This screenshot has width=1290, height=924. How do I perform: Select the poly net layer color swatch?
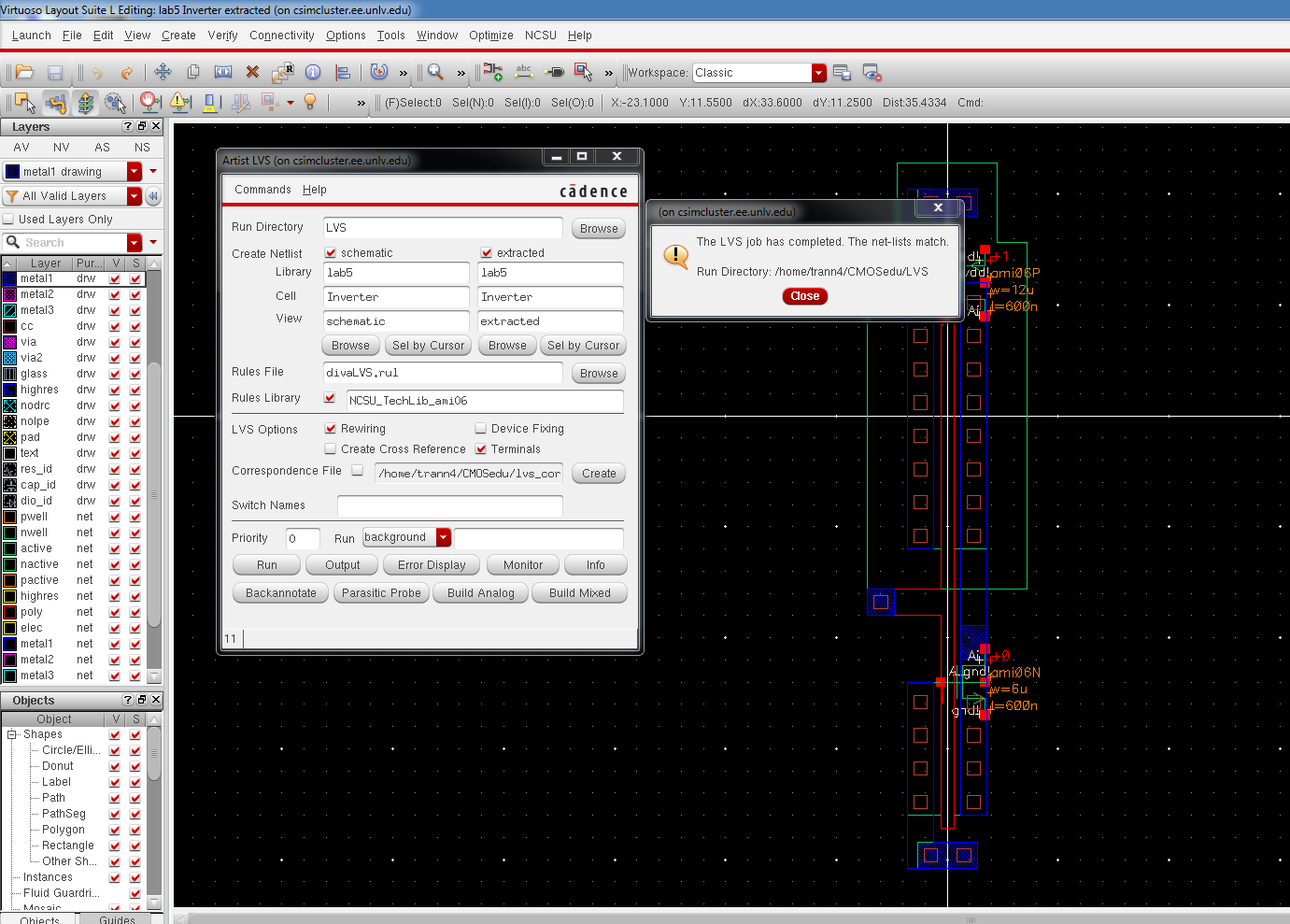coord(10,612)
